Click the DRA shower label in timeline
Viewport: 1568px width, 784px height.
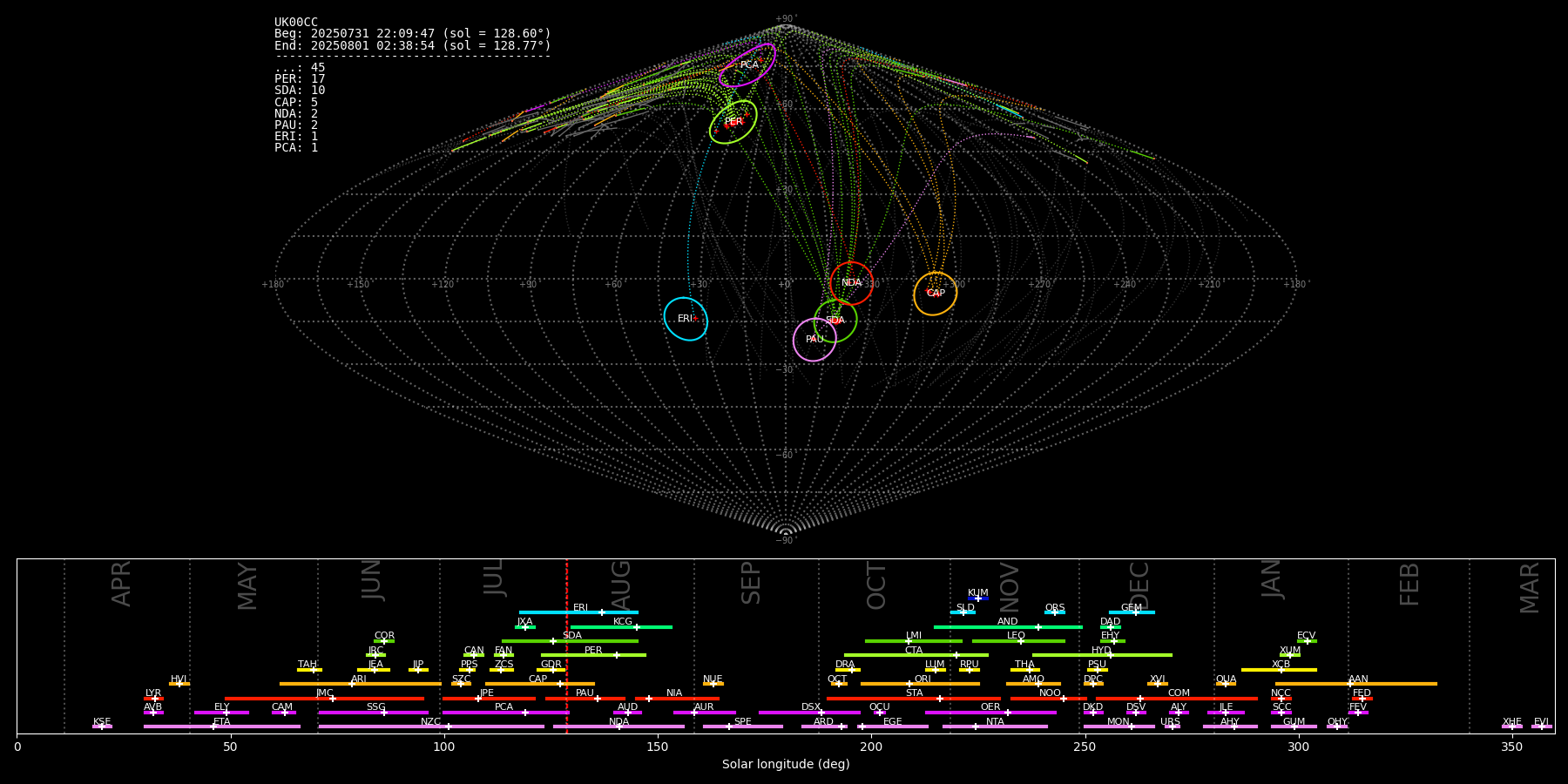tap(845, 665)
